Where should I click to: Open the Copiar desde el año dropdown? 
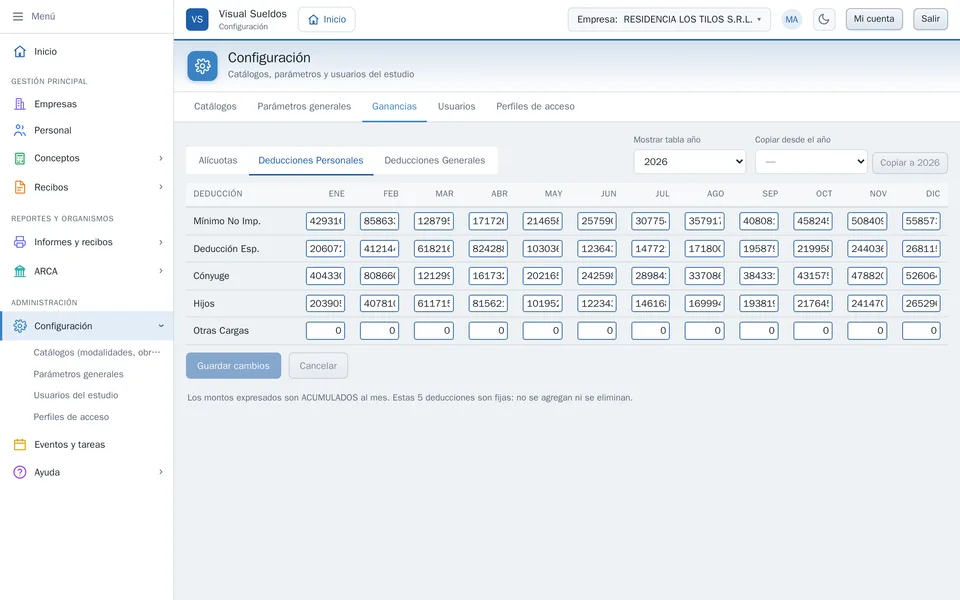coord(811,162)
